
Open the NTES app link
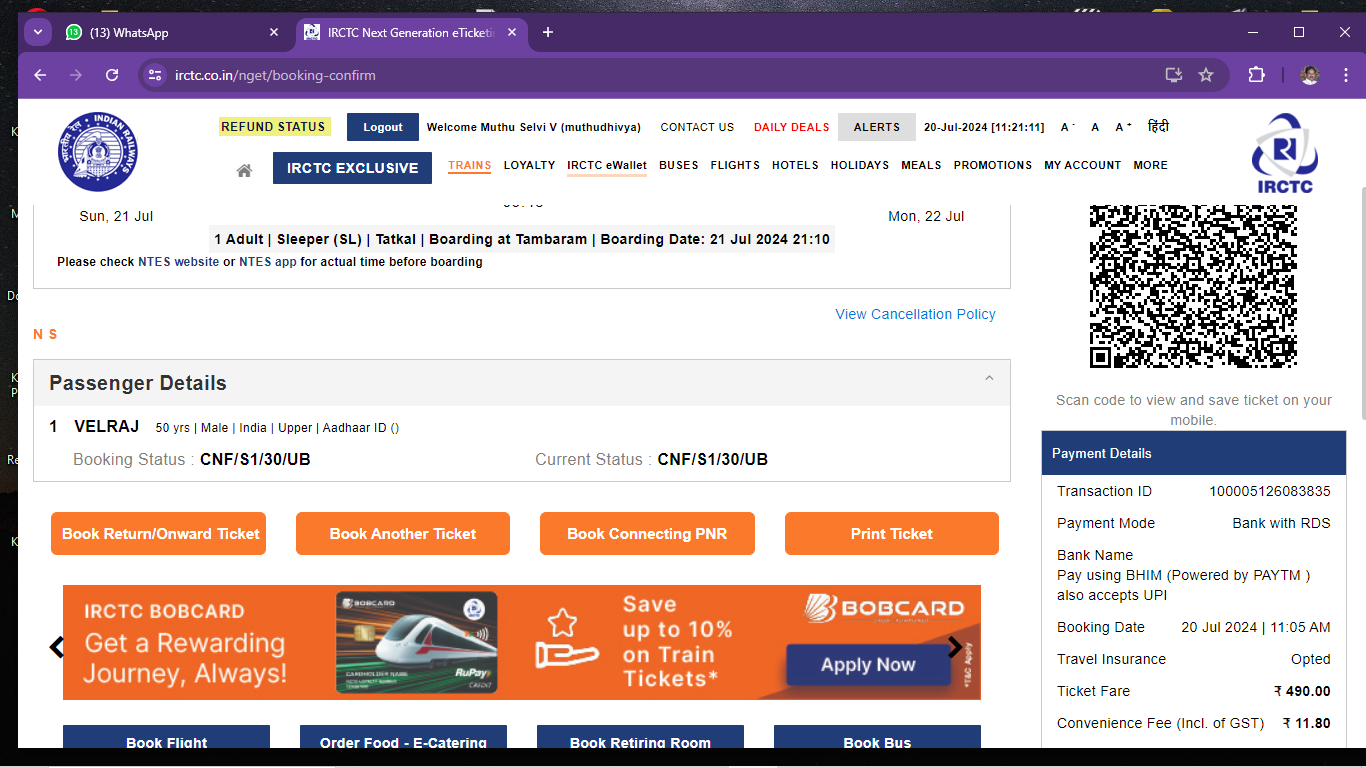tap(268, 262)
